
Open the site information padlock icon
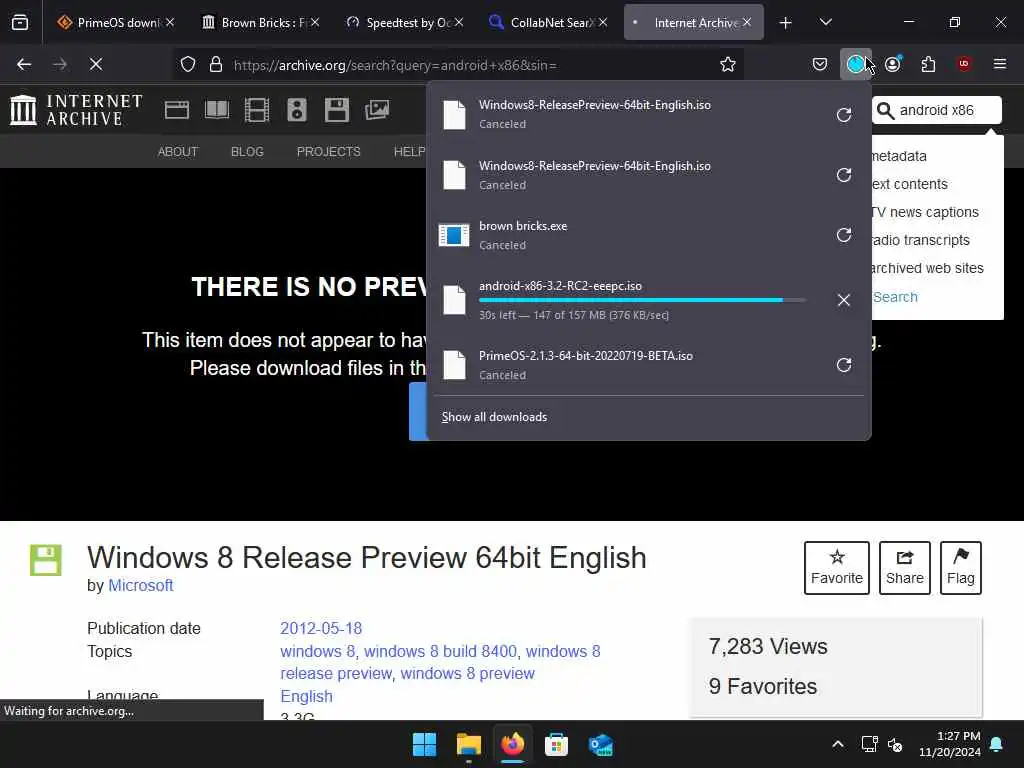point(216,65)
